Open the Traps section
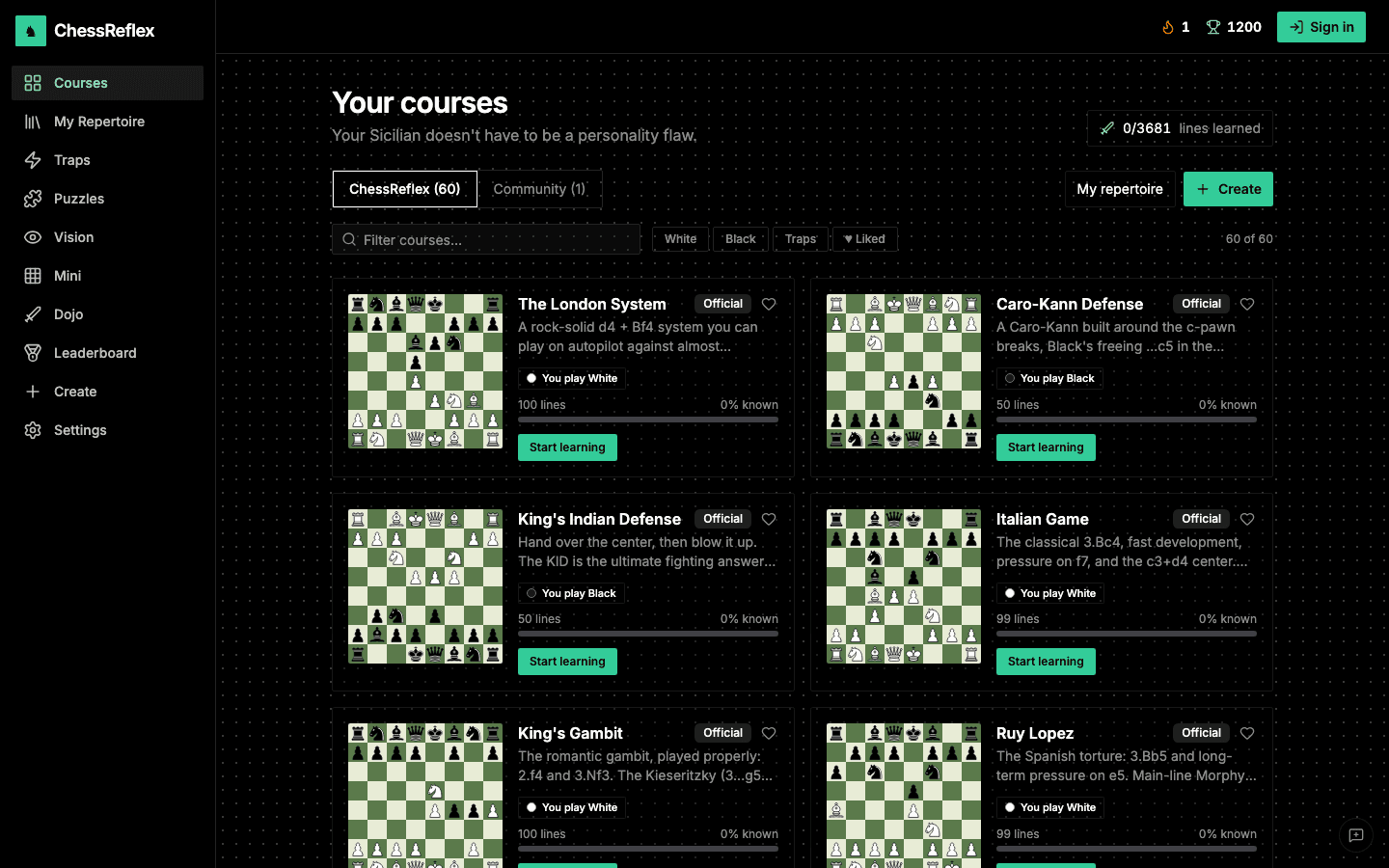 pyautogui.click(x=107, y=160)
